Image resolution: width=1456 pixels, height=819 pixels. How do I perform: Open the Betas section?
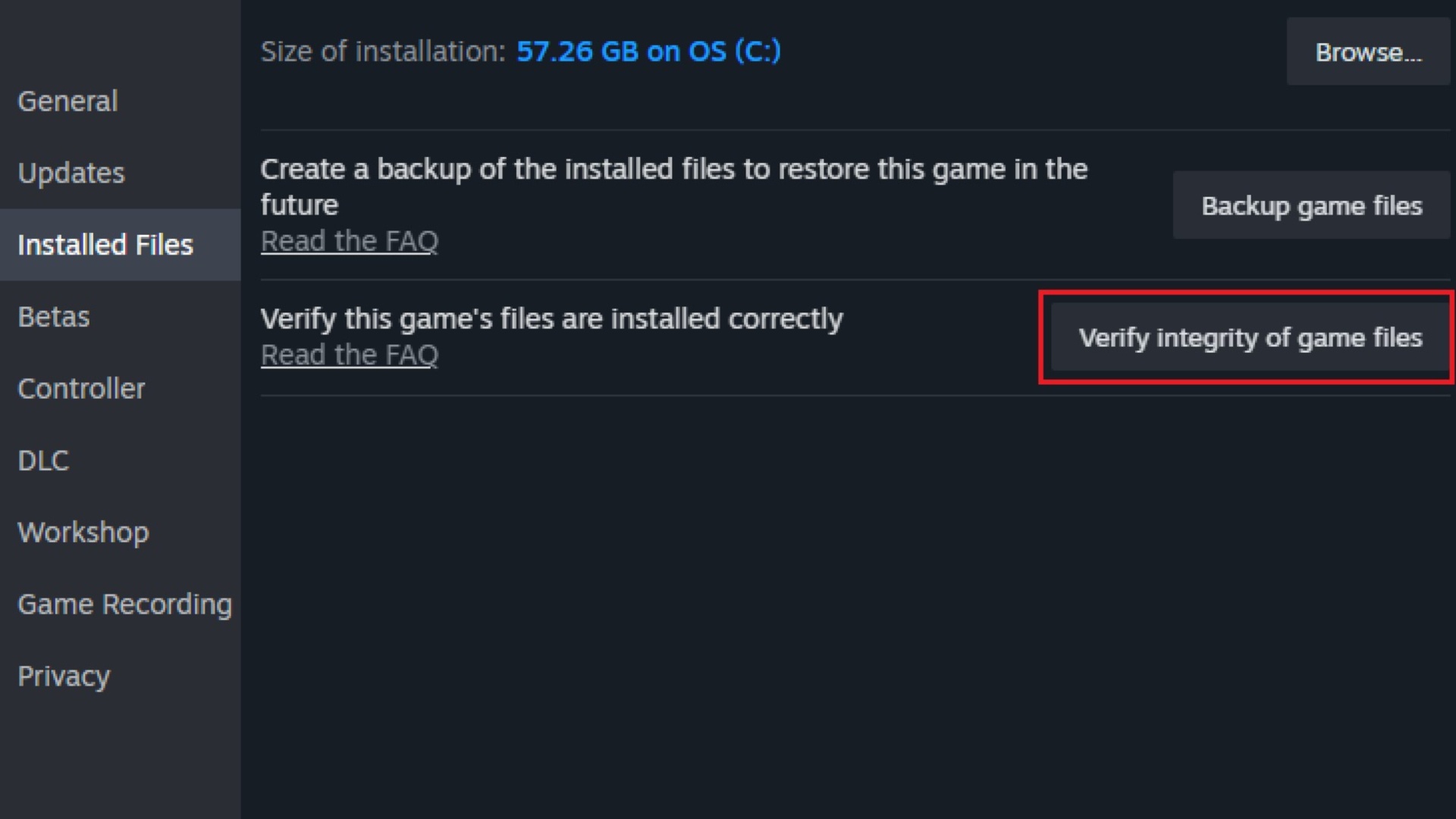(x=54, y=316)
